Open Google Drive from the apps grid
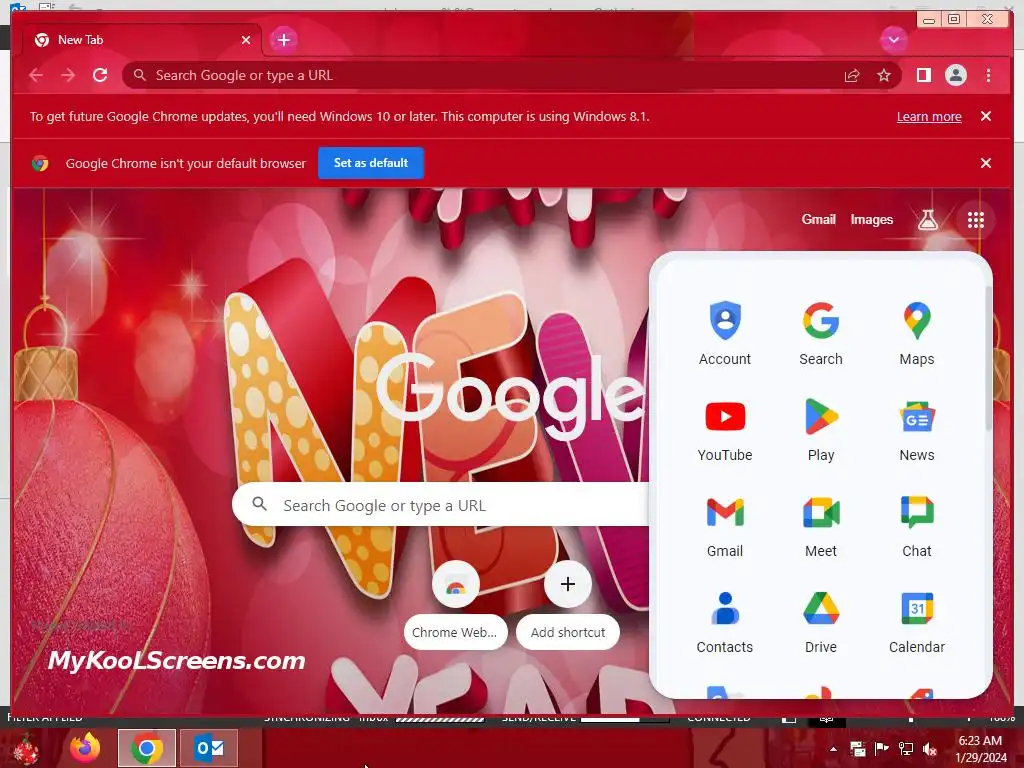The height and width of the screenshot is (768, 1024). point(821,621)
